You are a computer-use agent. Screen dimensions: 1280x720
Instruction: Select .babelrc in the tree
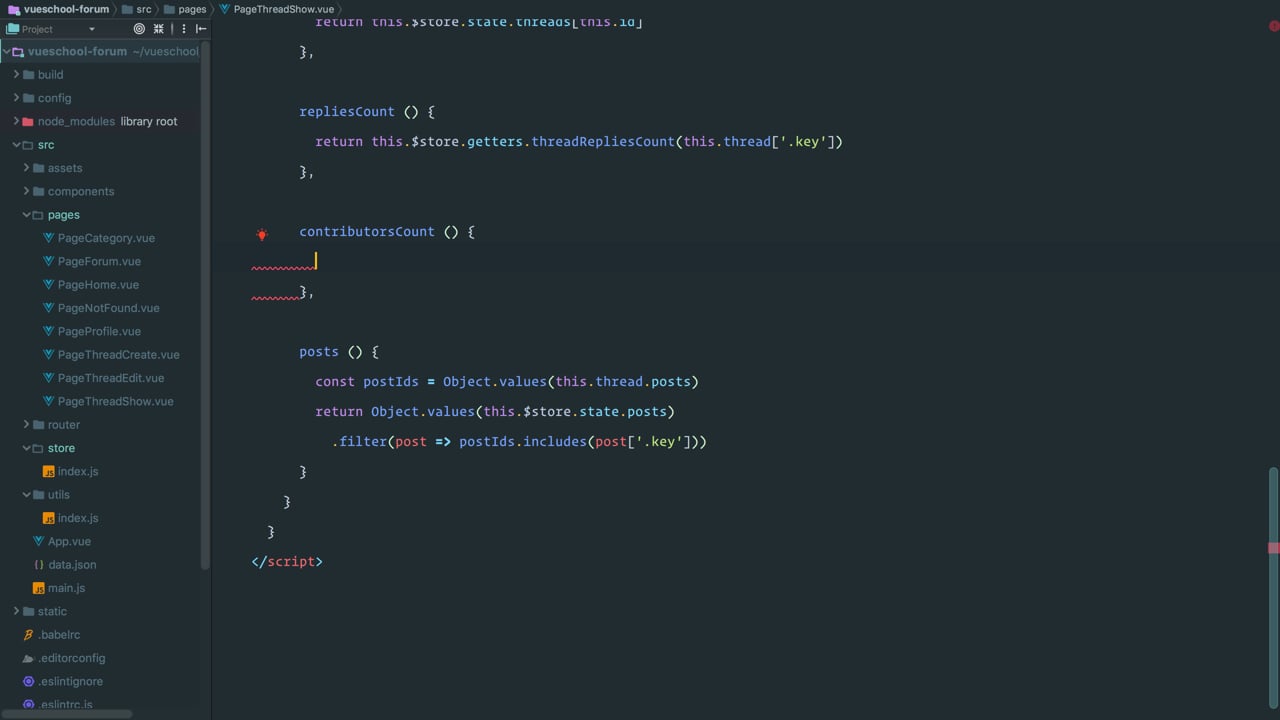pyautogui.click(x=59, y=635)
